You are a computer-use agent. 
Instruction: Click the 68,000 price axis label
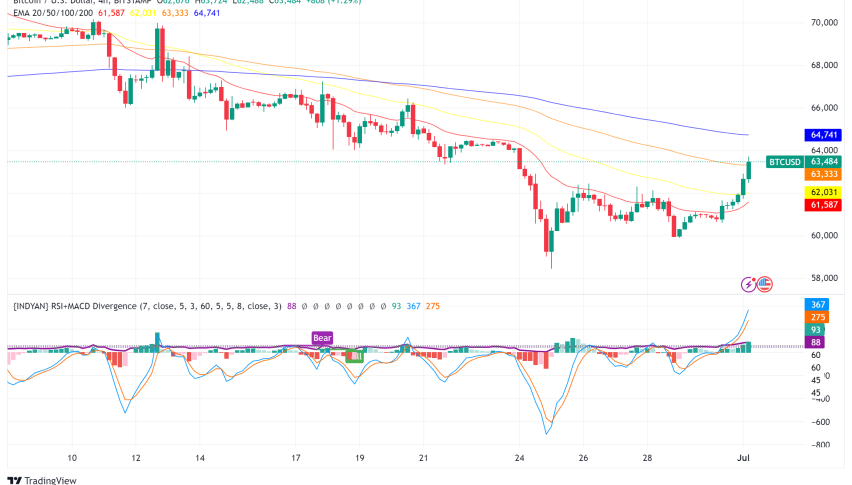[824, 65]
